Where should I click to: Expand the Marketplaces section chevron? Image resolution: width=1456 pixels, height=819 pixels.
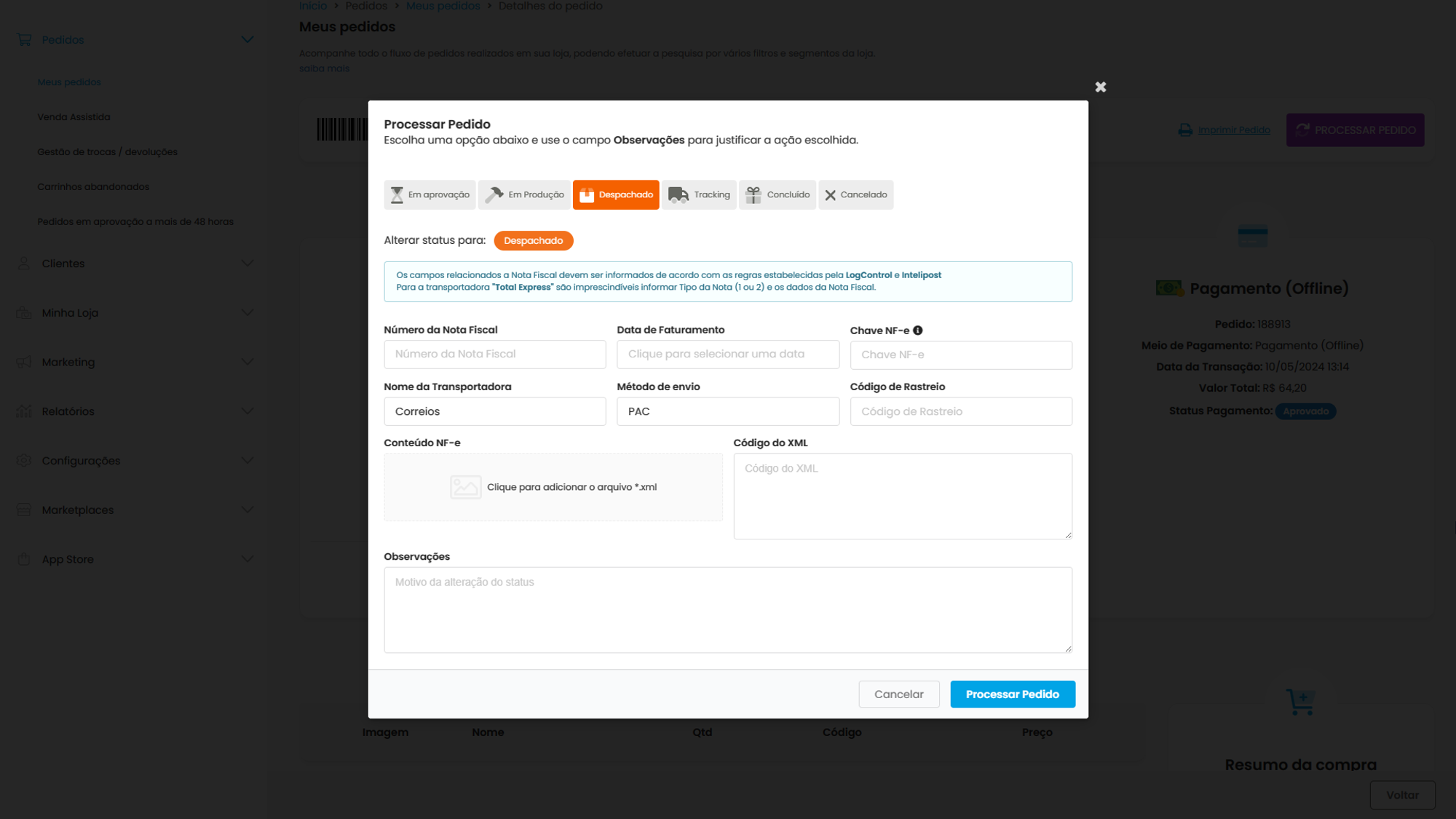point(248,510)
